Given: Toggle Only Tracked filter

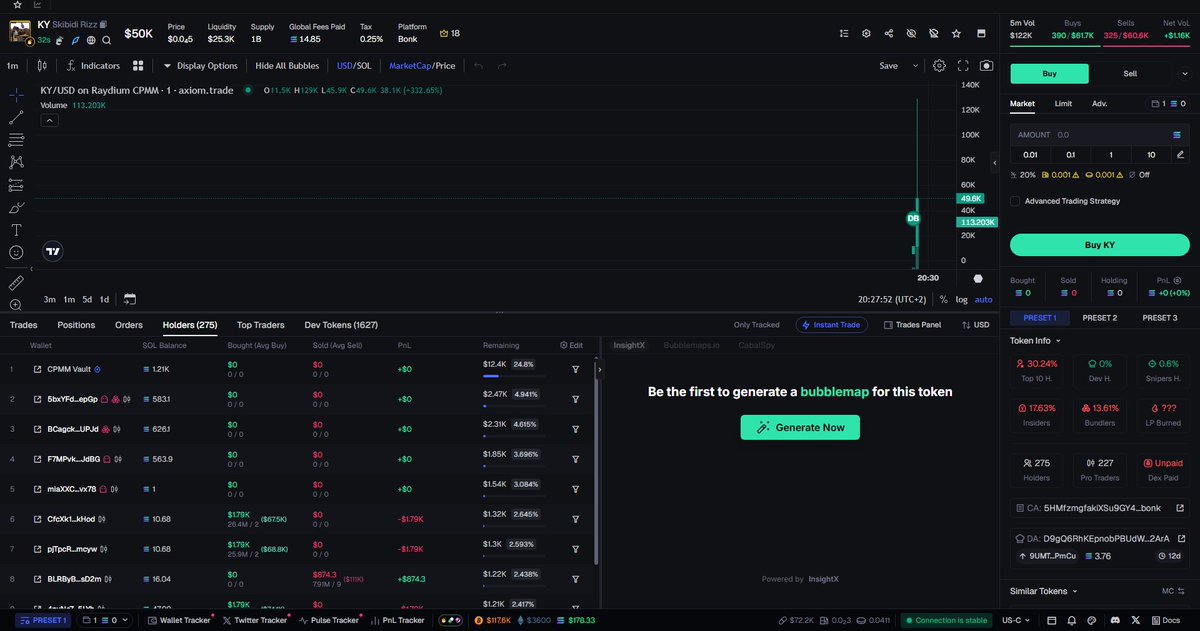Looking at the screenshot, I should (757, 325).
